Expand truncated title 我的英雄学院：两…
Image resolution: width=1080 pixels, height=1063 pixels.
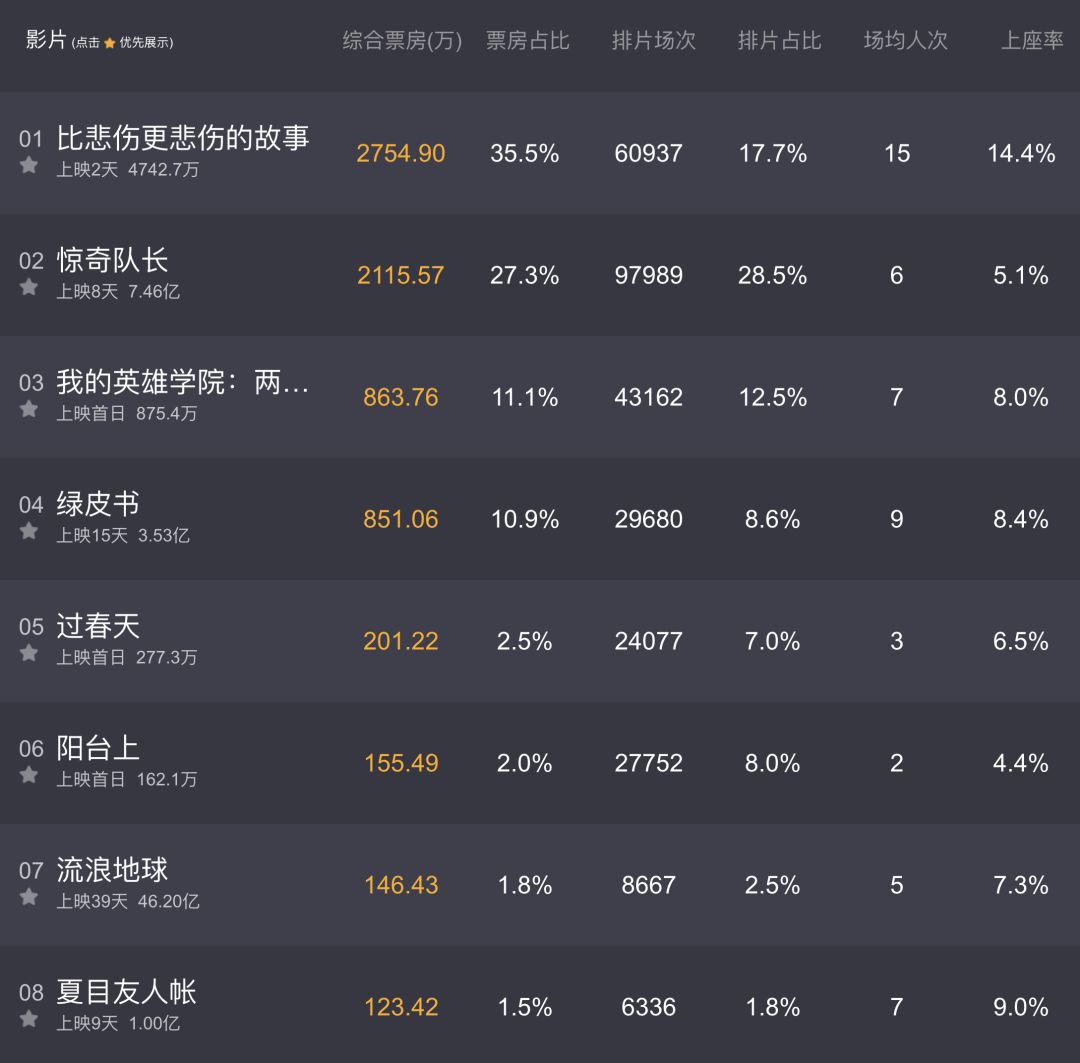(183, 382)
